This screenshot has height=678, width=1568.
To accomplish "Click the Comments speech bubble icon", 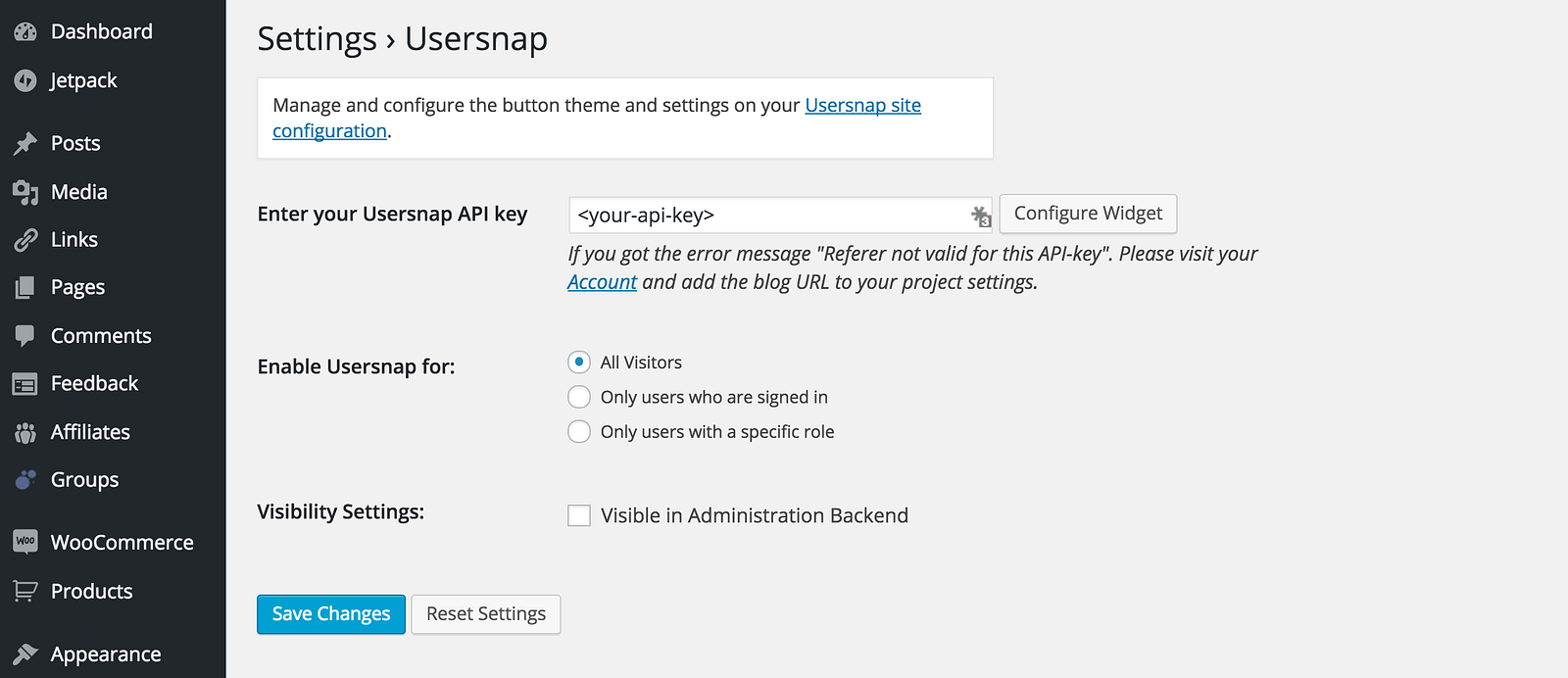I will pos(25,336).
